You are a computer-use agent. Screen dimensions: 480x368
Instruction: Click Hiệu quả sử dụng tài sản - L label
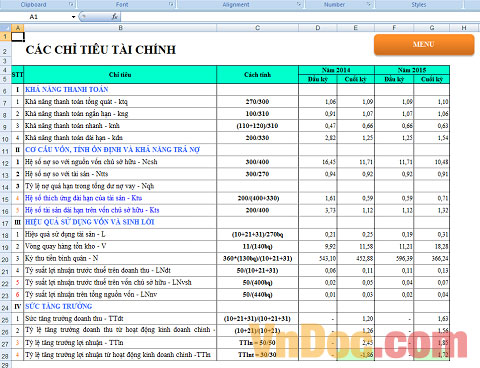pyautogui.click(x=65, y=234)
